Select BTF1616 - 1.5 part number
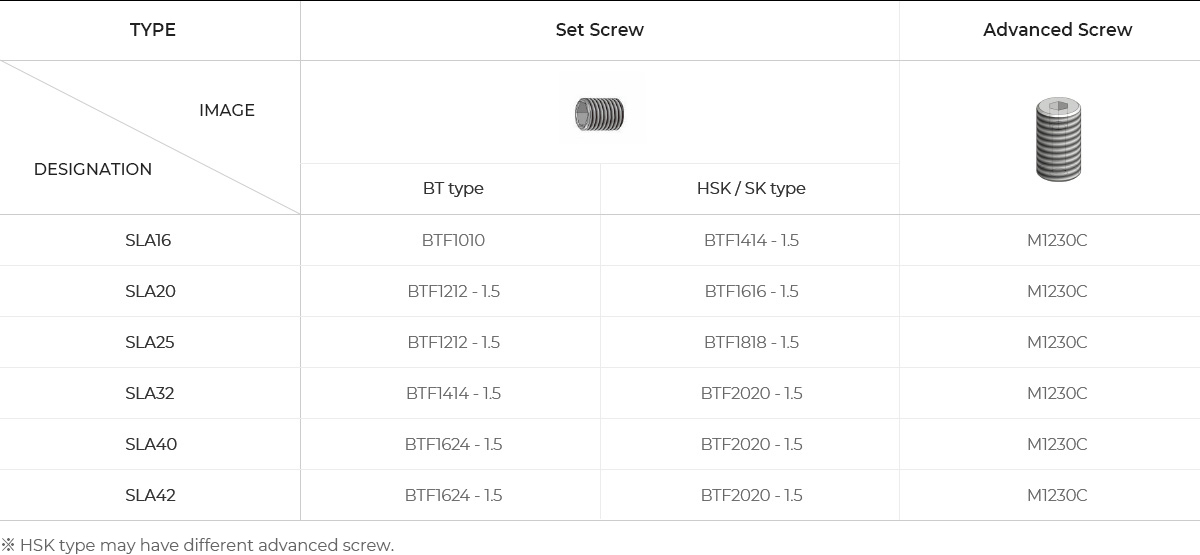 click(x=751, y=291)
